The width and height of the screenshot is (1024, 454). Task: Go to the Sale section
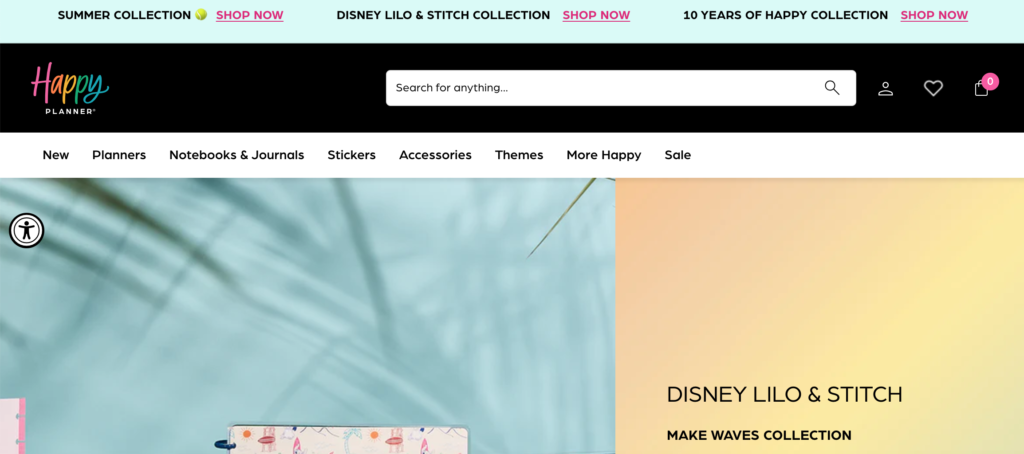pyautogui.click(x=677, y=155)
